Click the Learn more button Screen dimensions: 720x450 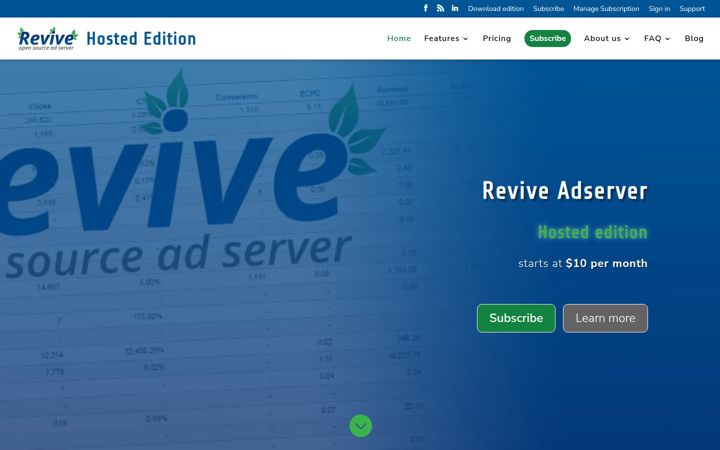(605, 318)
